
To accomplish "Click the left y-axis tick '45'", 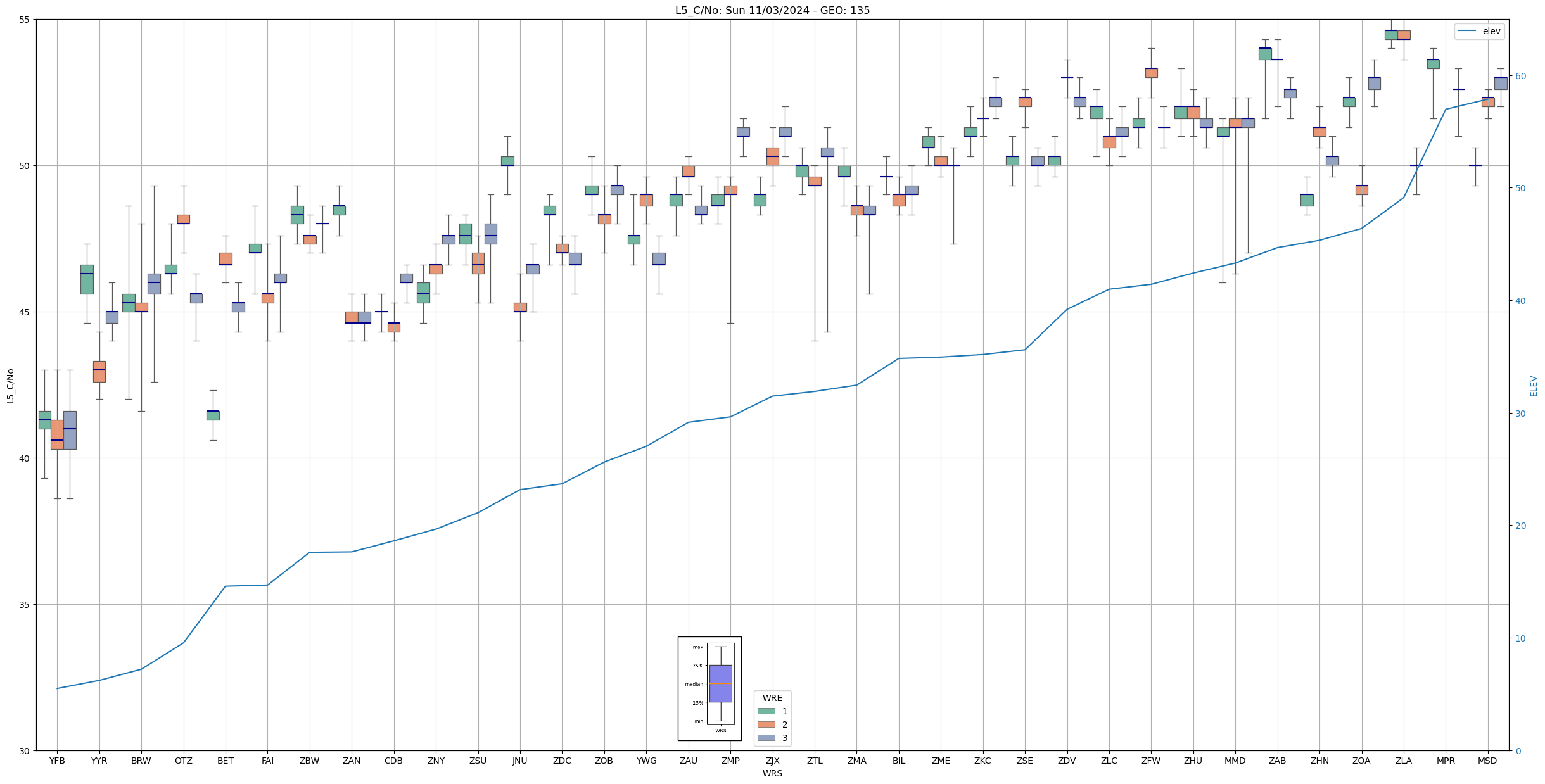I will click(25, 312).
